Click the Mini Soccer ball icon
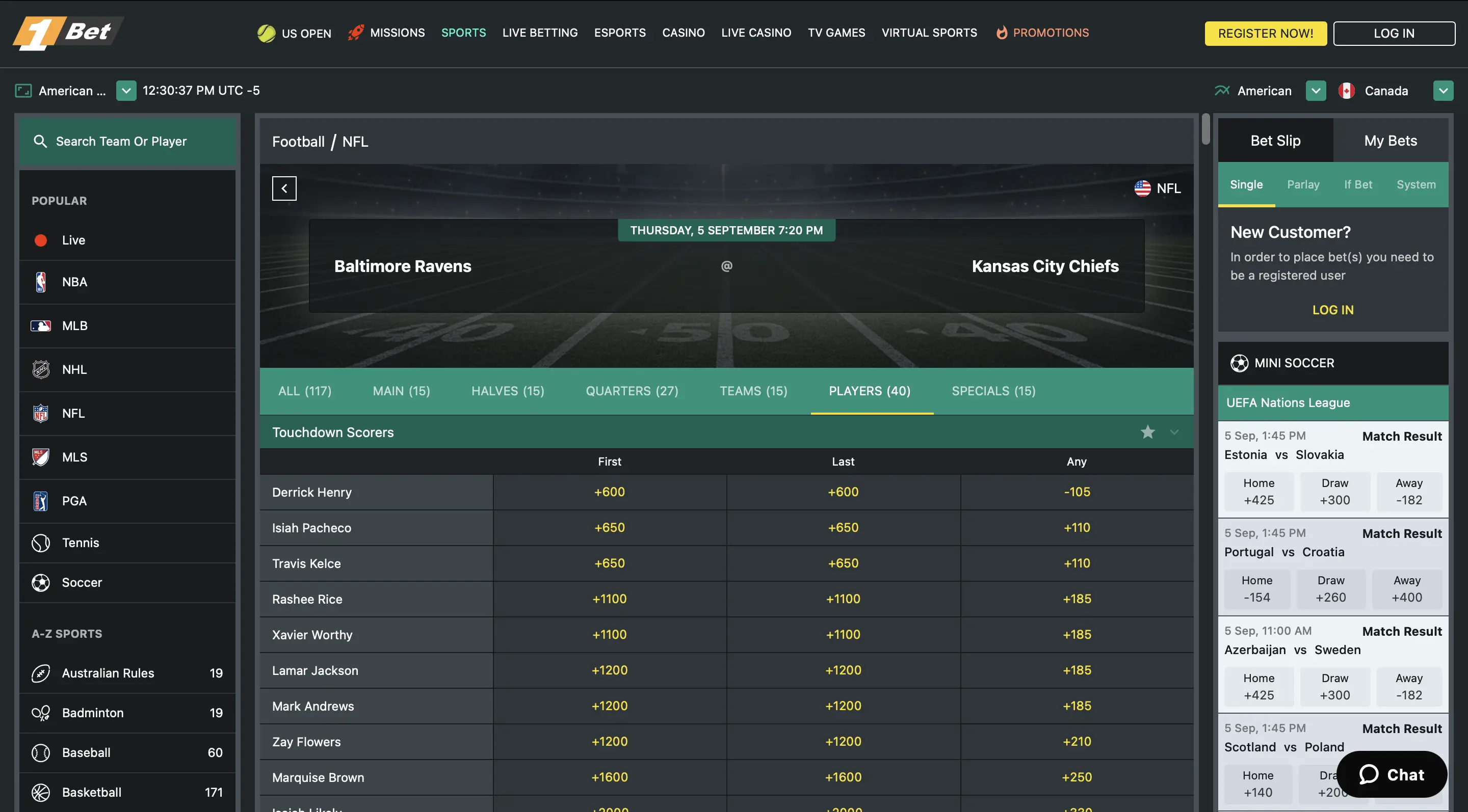Viewport: 1468px width, 812px height. pos(1240,363)
